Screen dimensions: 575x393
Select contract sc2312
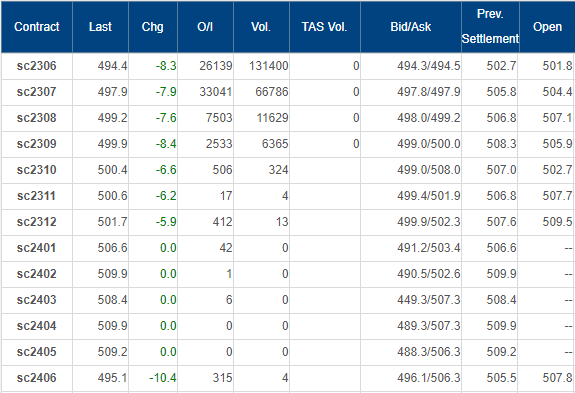(x=37, y=222)
